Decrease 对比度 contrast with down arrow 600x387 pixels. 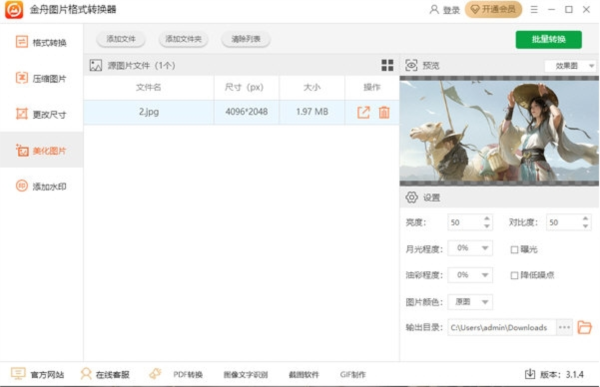click(x=585, y=226)
